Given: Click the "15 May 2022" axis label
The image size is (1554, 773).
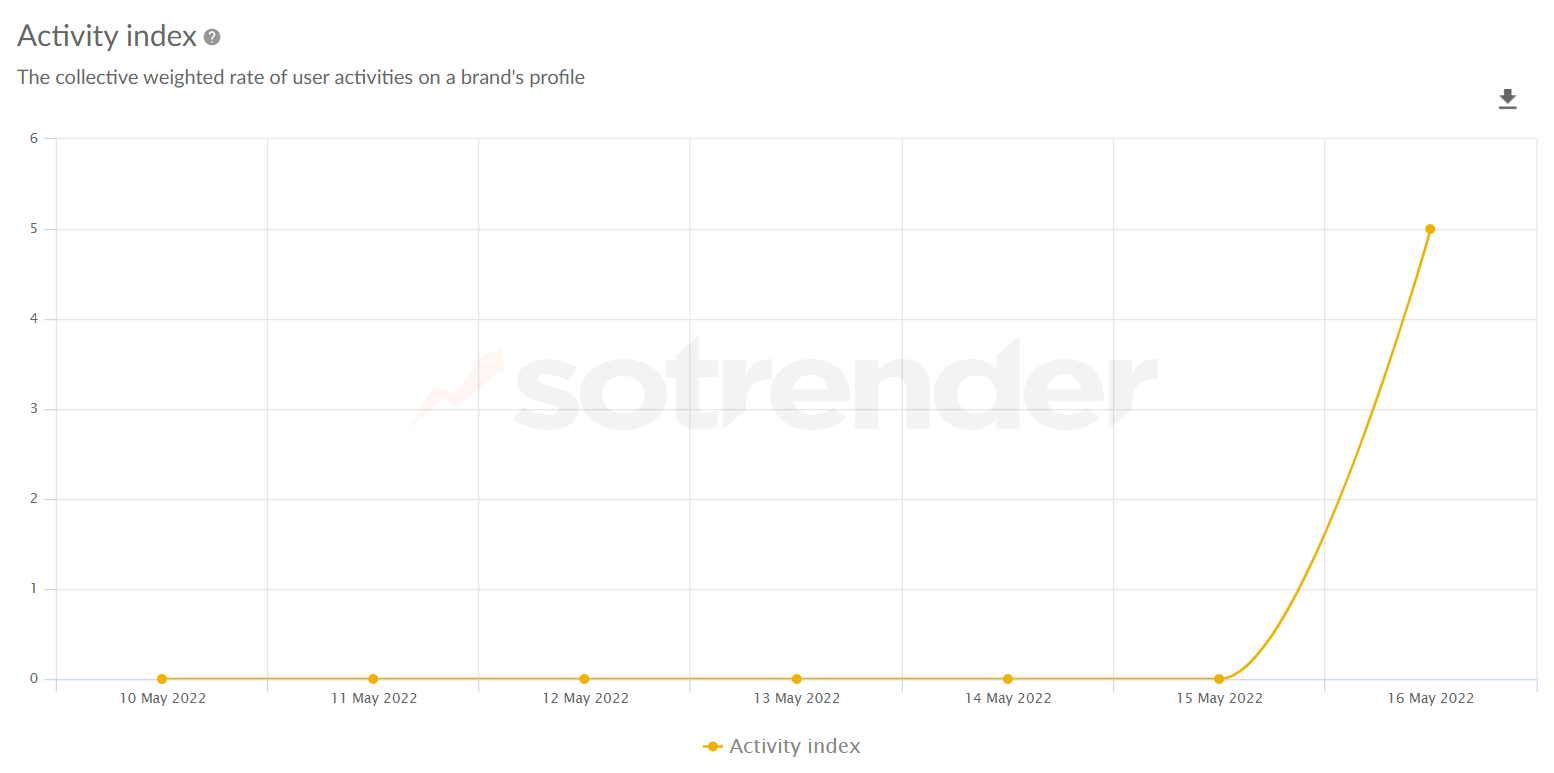Looking at the screenshot, I should click(1219, 698).
